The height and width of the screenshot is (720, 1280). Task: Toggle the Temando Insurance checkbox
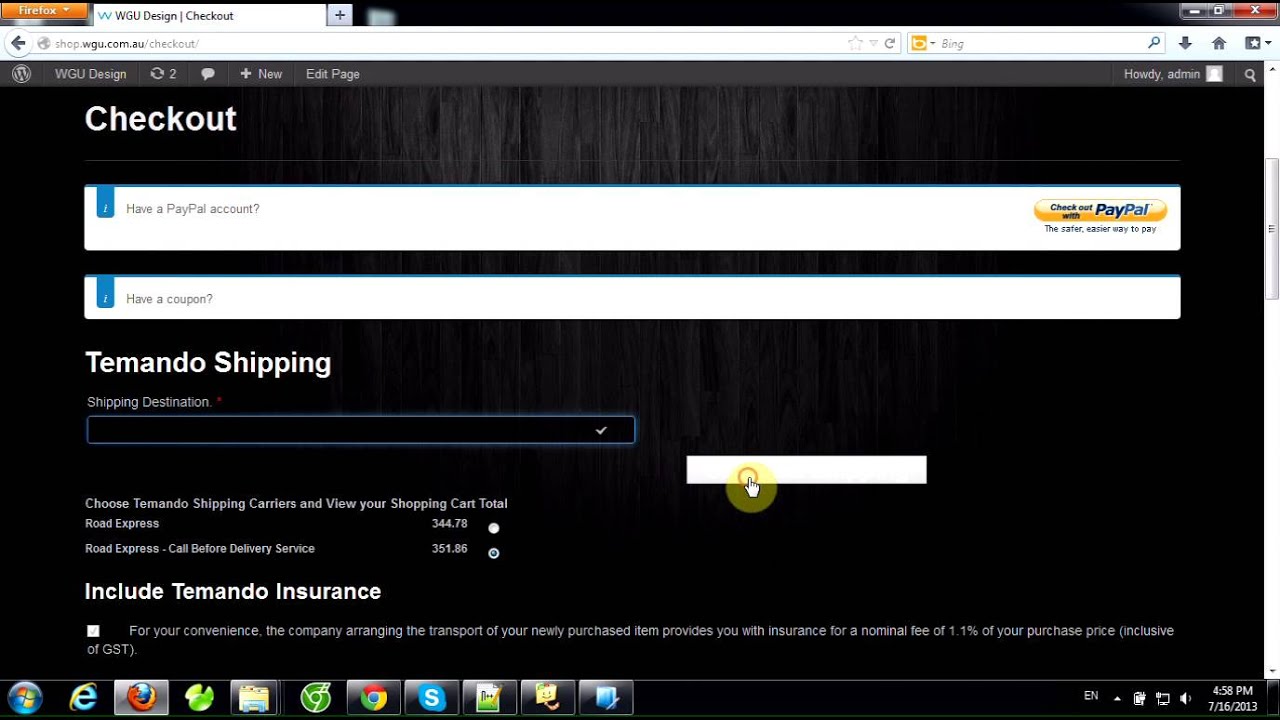pyautogui.click(x=93, y=631)
